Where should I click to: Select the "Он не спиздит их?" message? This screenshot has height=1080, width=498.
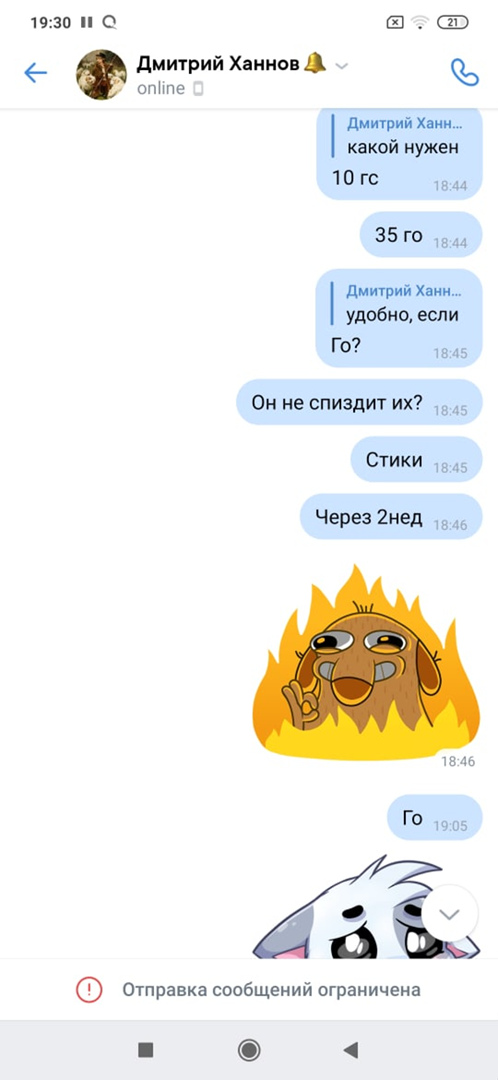coord(359,402)
